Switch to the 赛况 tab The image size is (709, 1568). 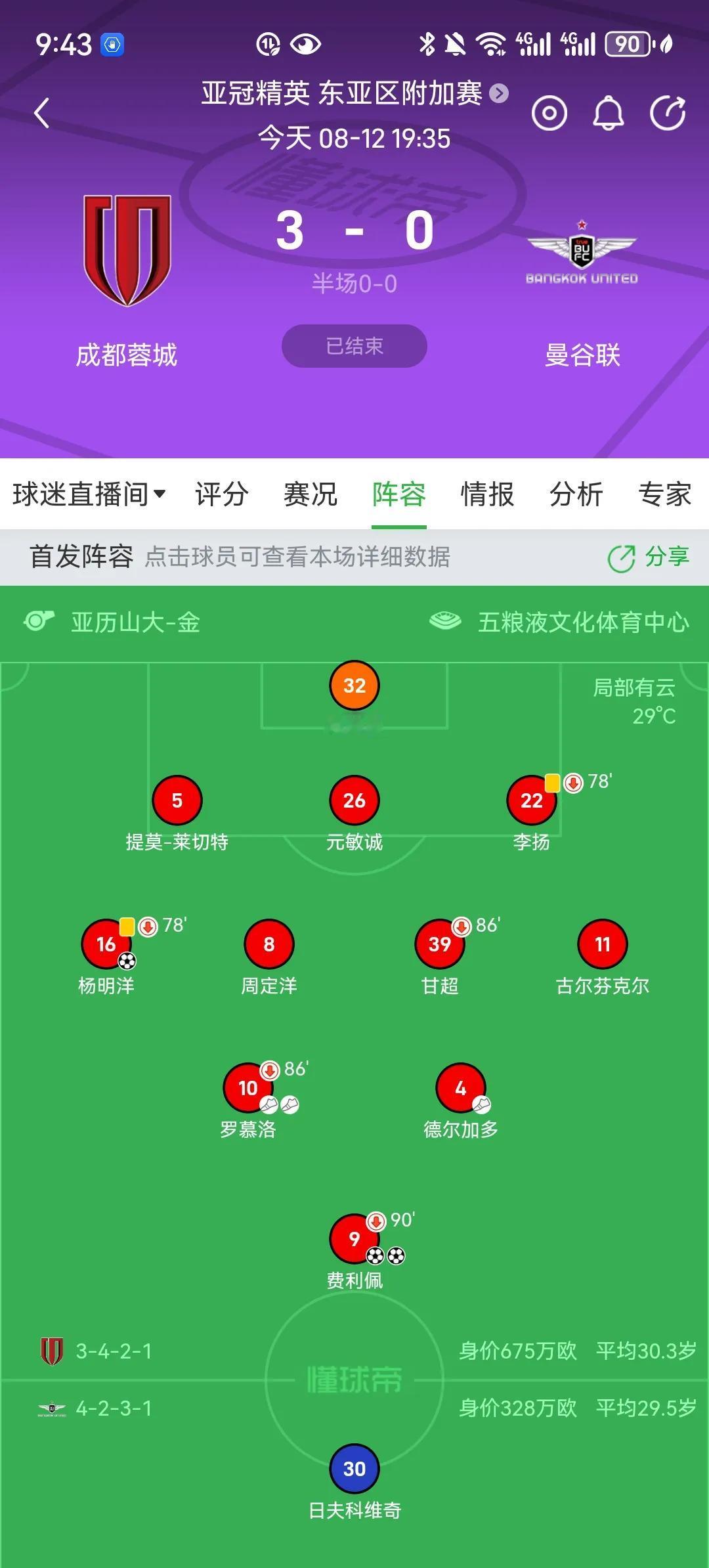[x=310, y=494]
